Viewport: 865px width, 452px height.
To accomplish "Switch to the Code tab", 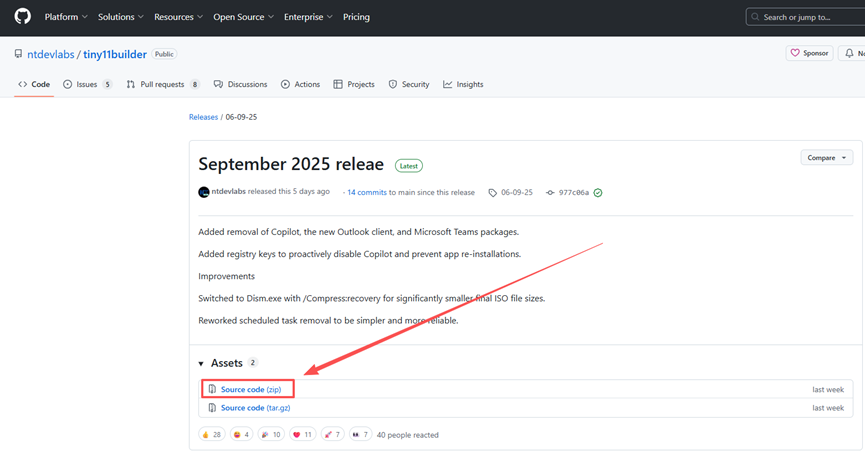I will click(x=34, y=84).
